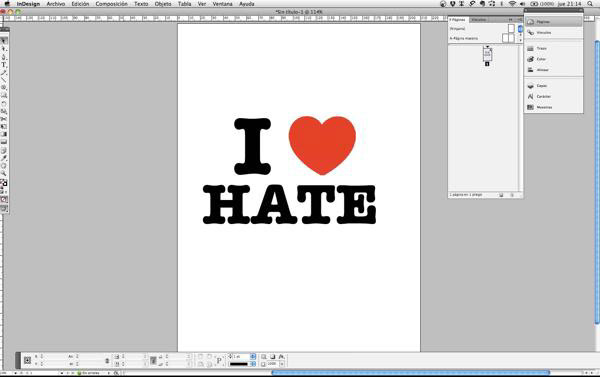Image resolution: width=600 pixels, height=377 pixels.
Task: Select the Direct Selection tool
Action: pos(4,49)
